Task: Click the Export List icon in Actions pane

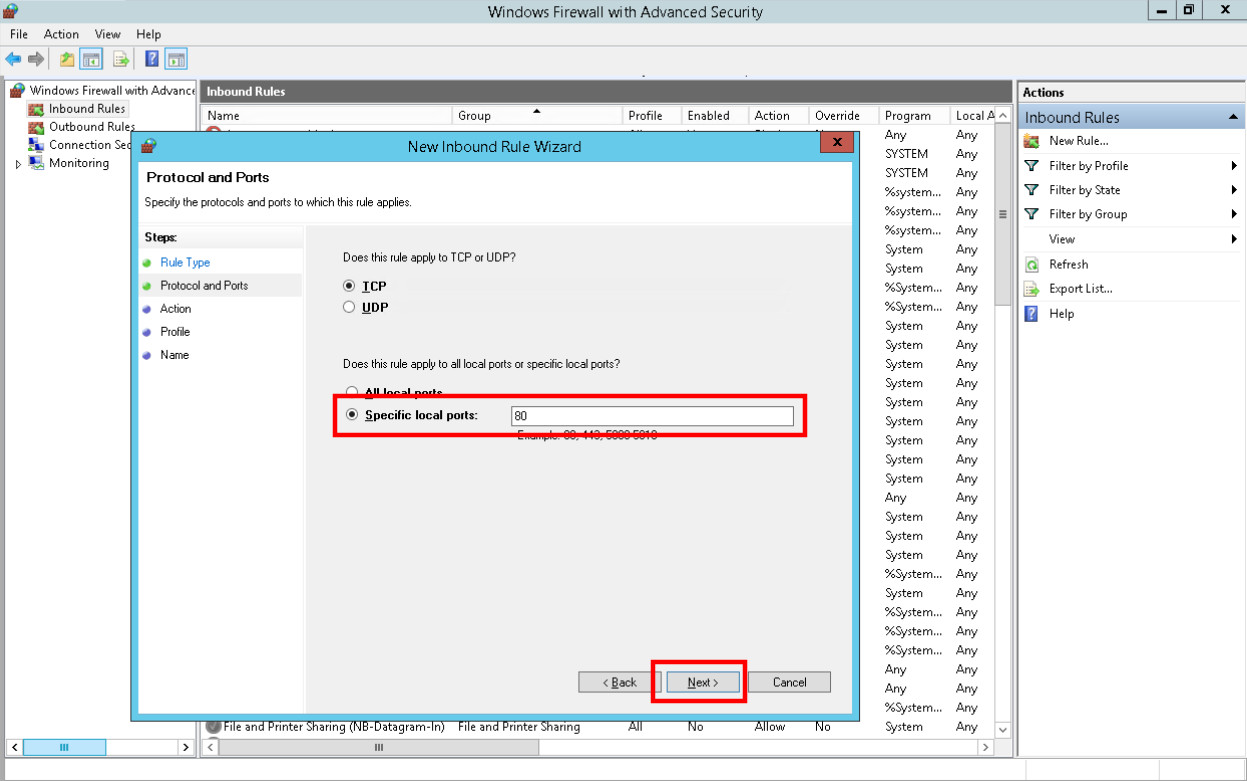Action: (x=1032, y=289)
